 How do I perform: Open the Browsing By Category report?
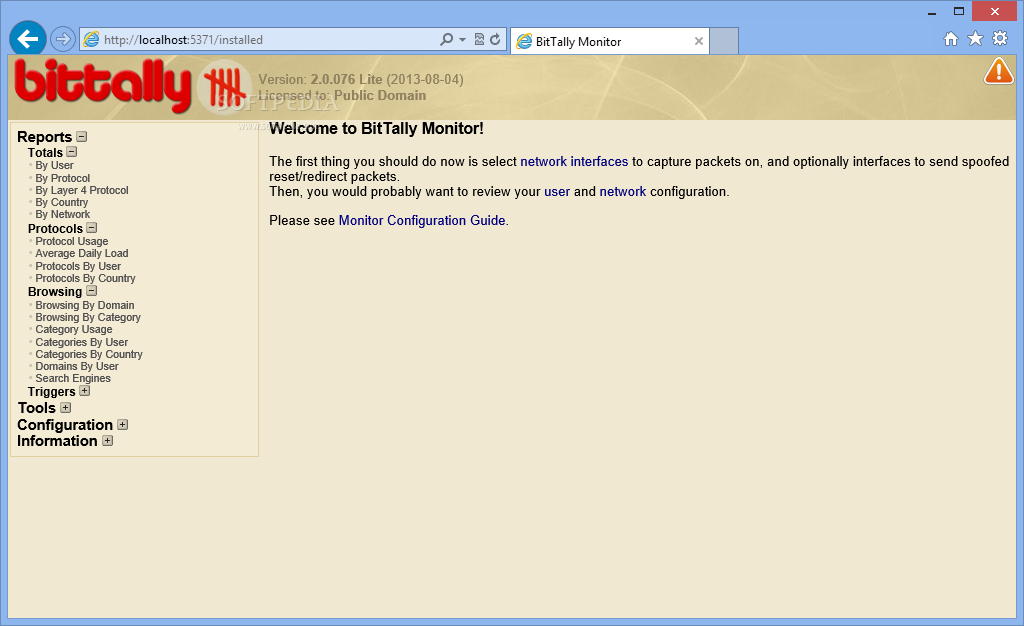(x=88, y=317)
